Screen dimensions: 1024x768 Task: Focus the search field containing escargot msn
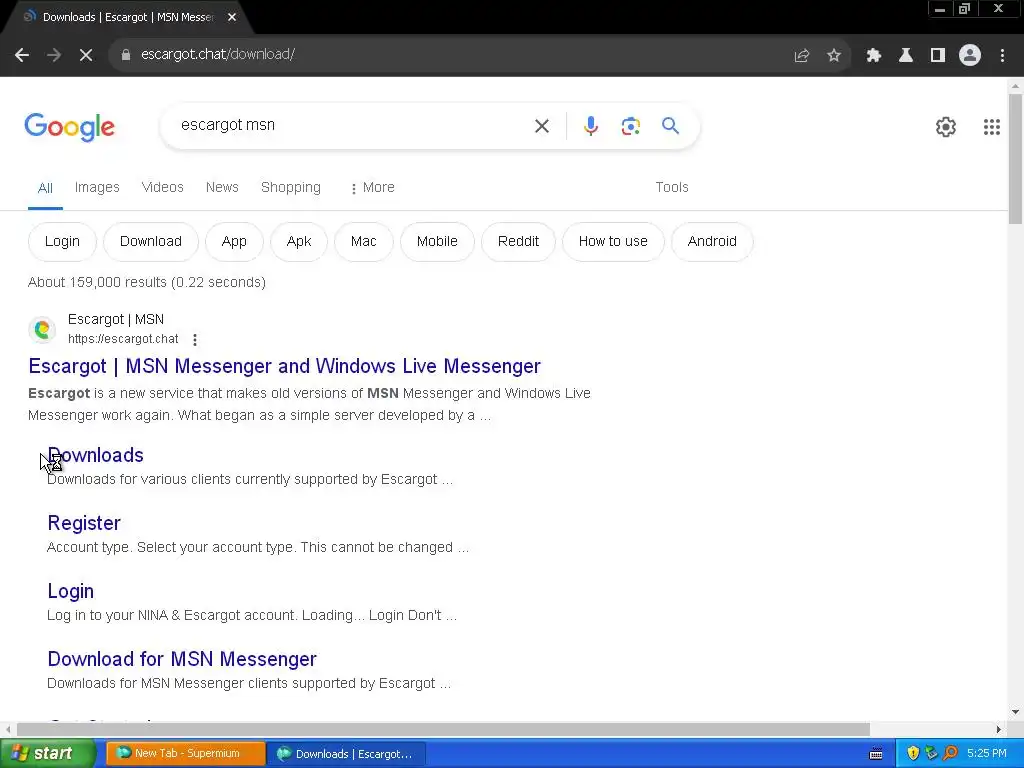pos(353,125)
